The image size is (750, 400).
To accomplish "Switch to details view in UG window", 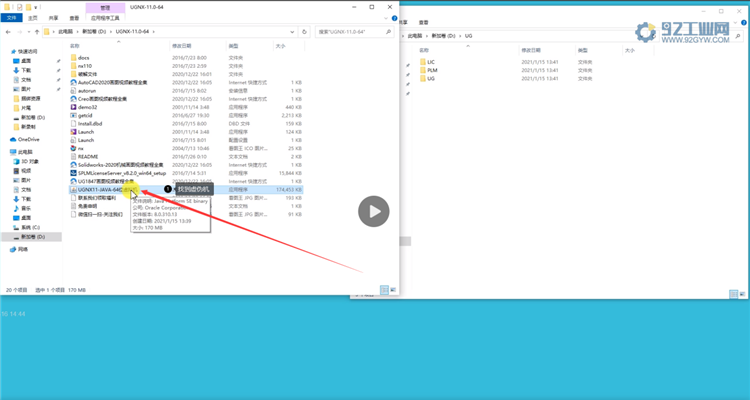I will [x=733, y=294].
